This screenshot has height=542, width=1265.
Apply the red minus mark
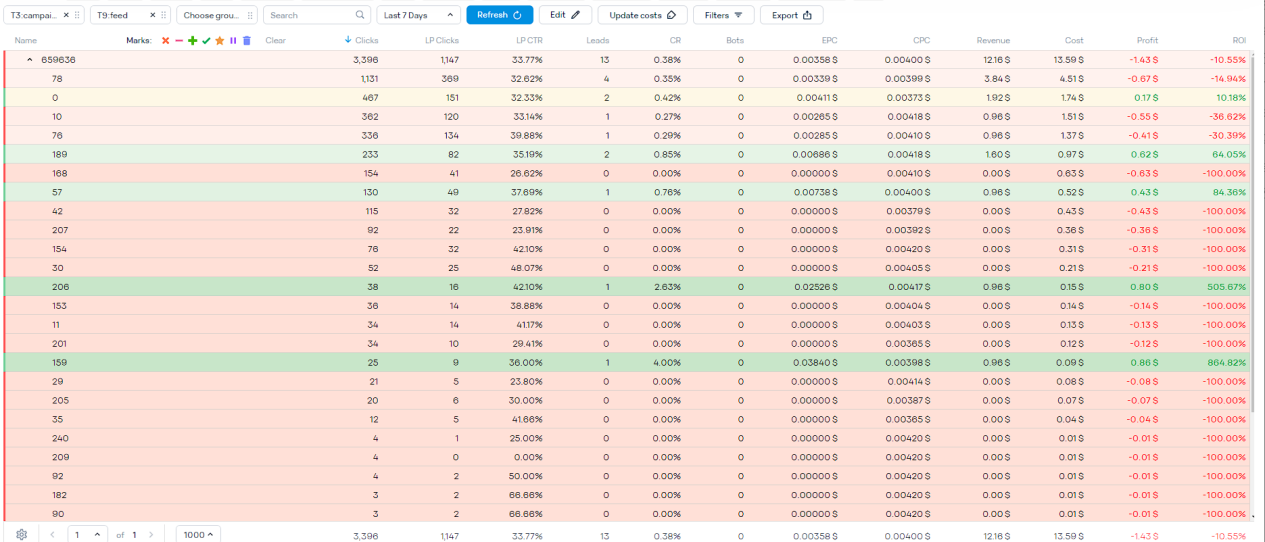click(x=179, y=41)
